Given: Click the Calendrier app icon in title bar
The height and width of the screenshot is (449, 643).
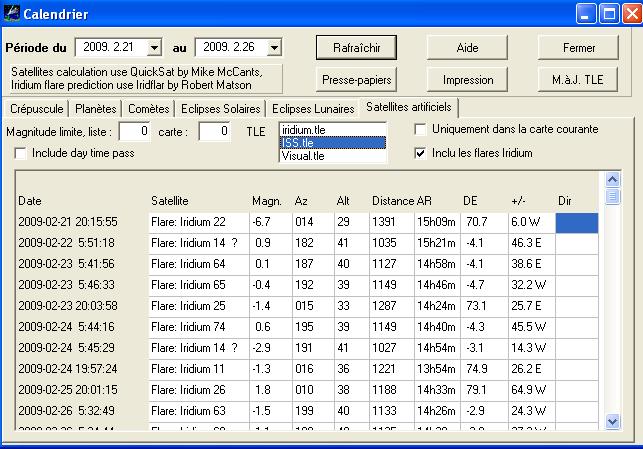Looking at the screenshot, I should (x=11, y=13).
